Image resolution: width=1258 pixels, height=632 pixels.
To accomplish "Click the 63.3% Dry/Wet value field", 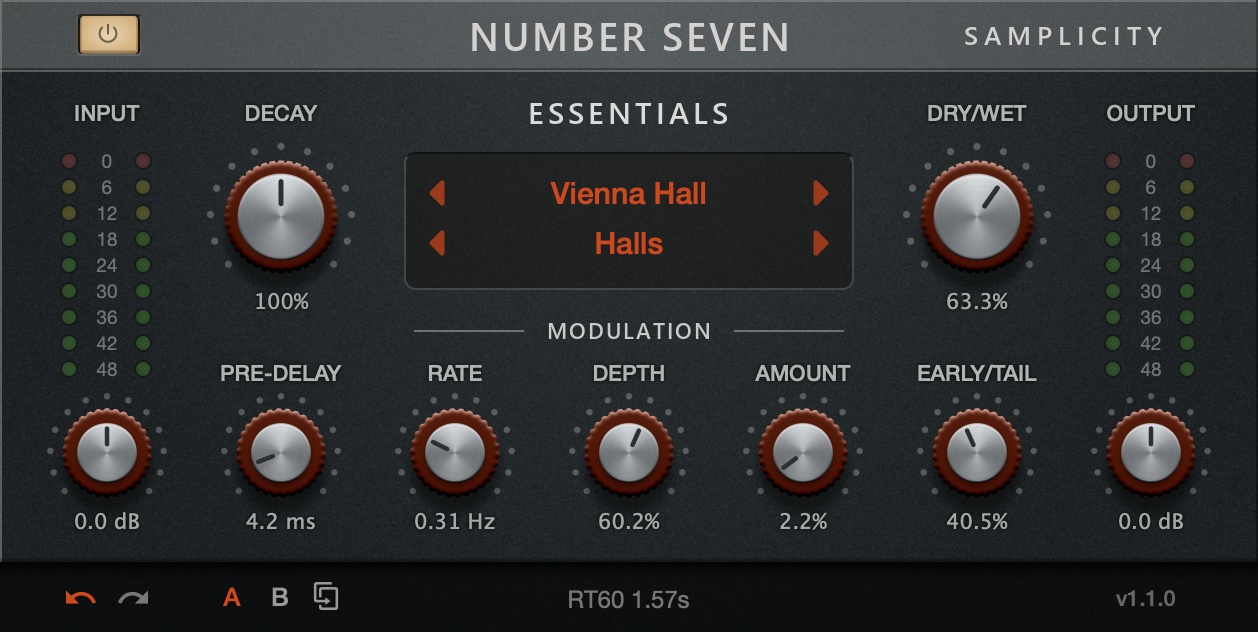I will tap(976, 301).
